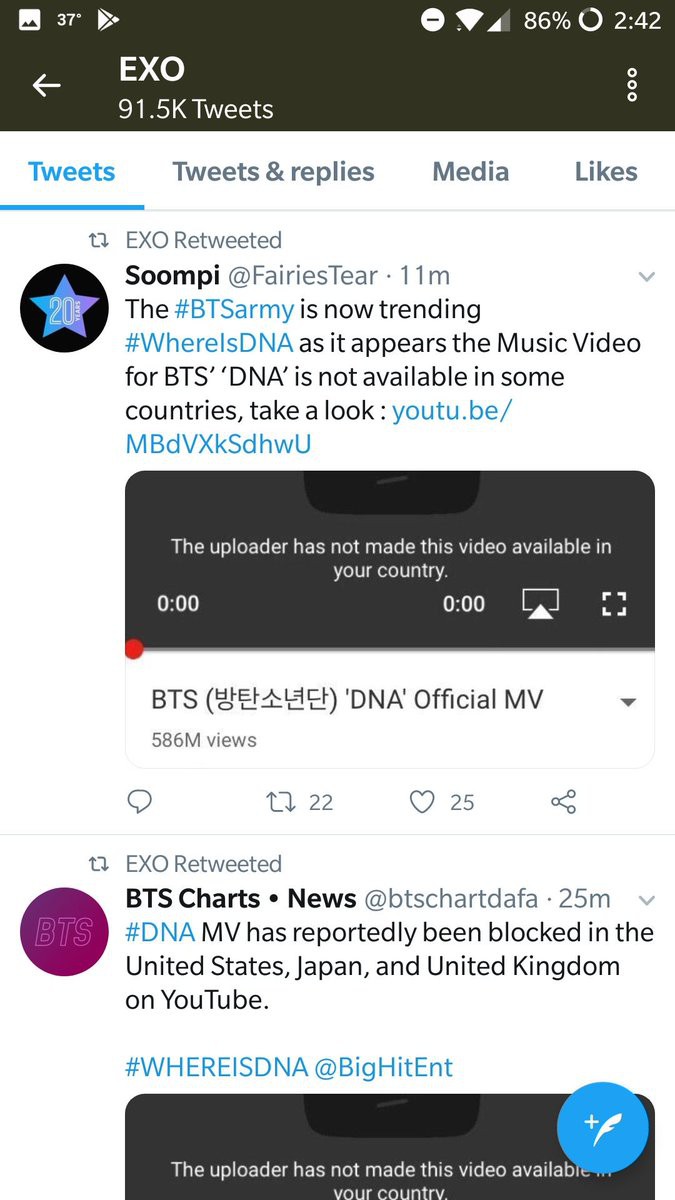Tap the back arrow to leave EXO profile

click(47, 86)
